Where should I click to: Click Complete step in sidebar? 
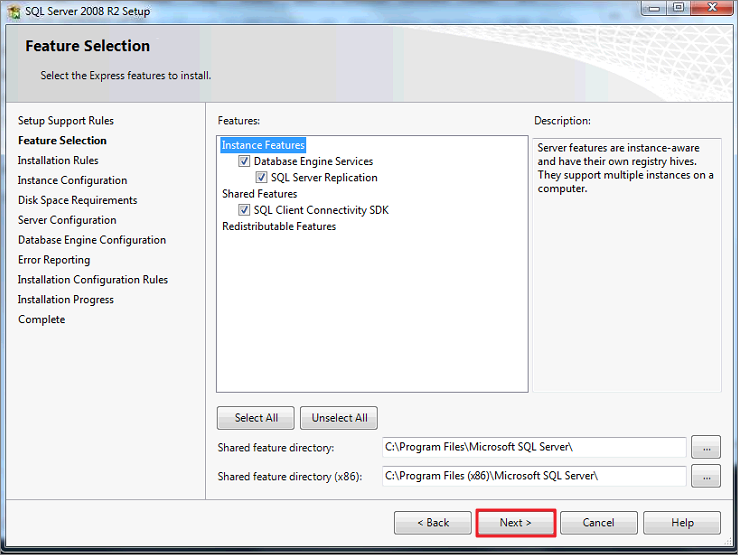click(41, 319)
